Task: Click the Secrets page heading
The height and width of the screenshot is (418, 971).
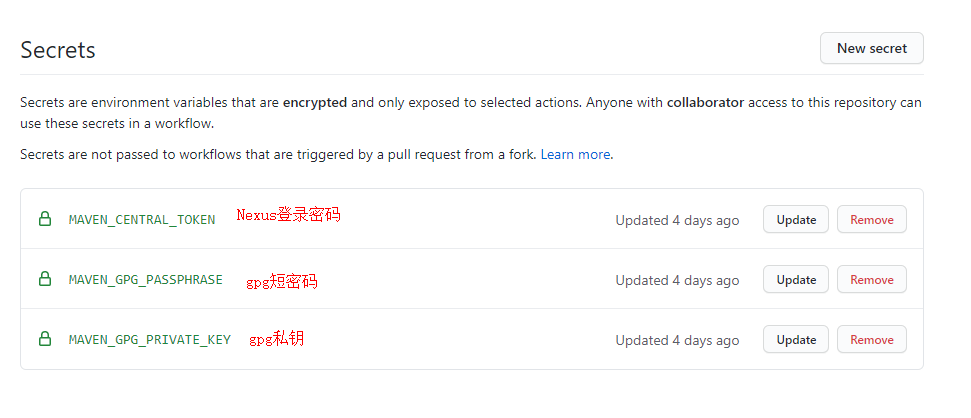Action: tap(58, 50)
